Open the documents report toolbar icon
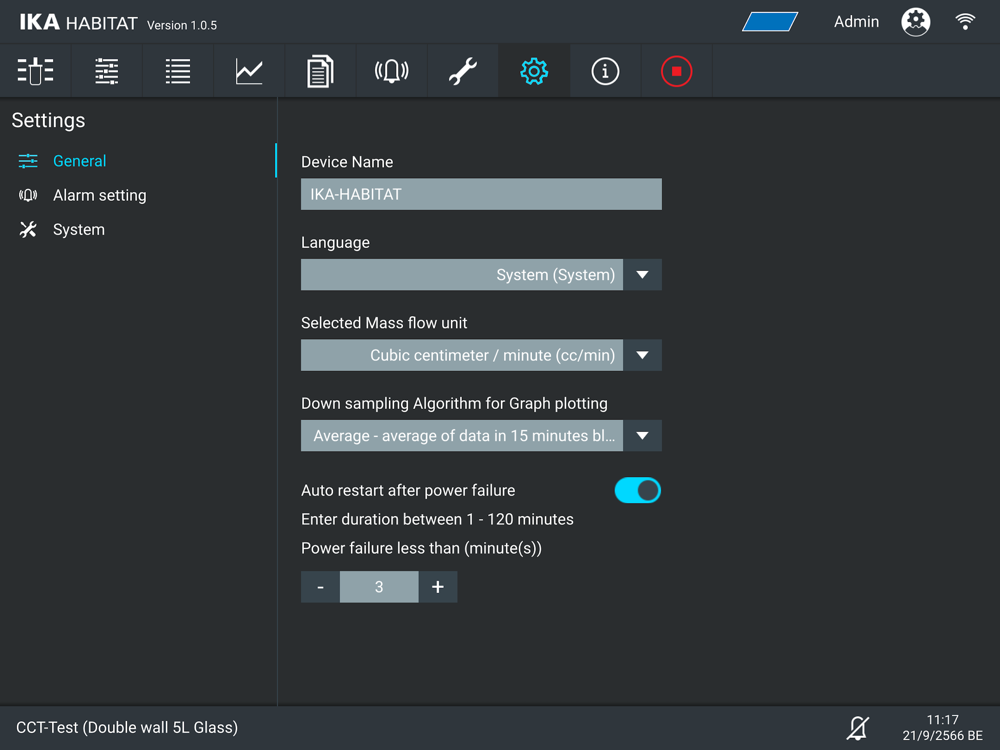Screen dimensions: 1000x750 point(320,71)
